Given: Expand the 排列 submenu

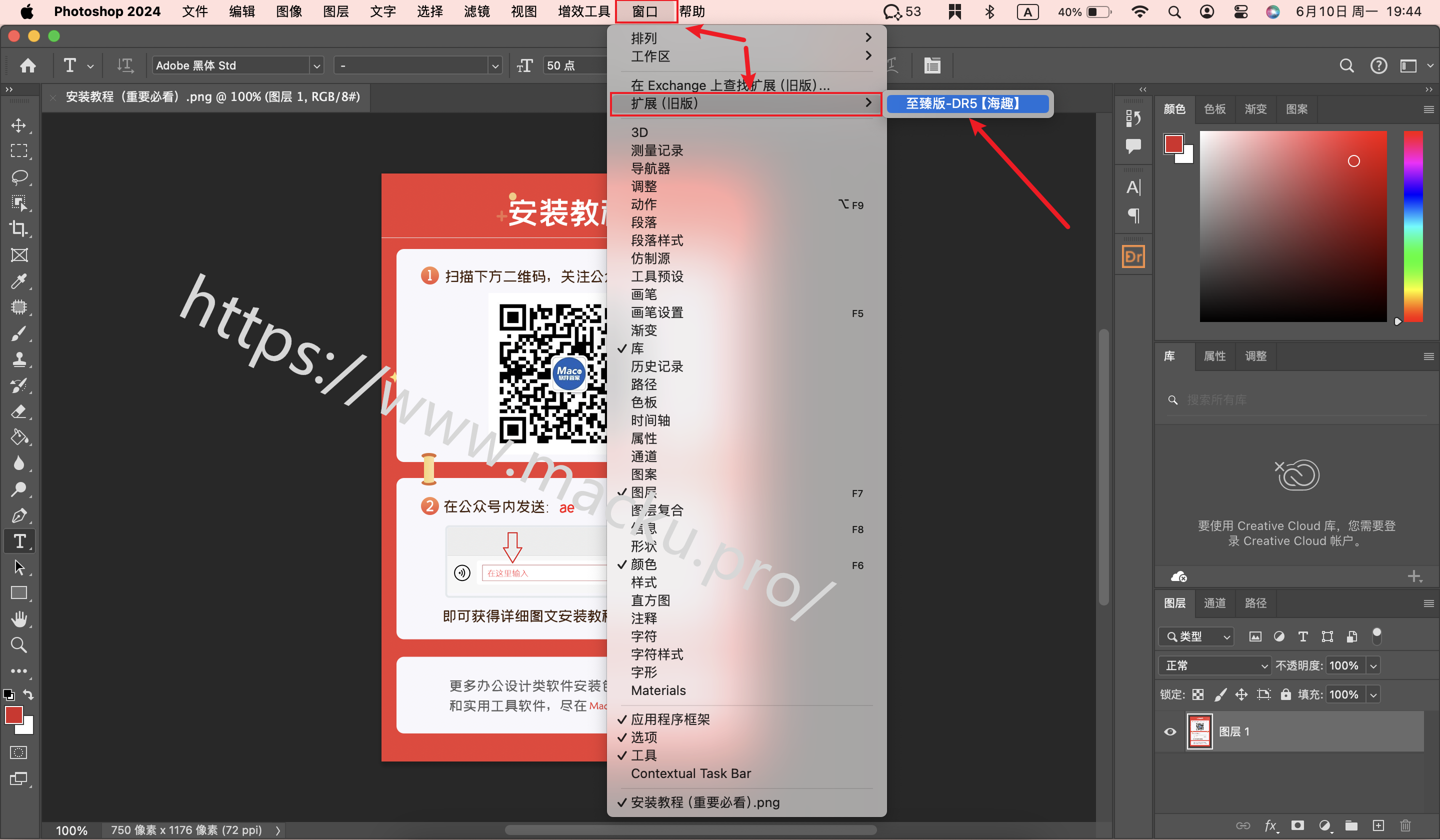Looking at the screenshot, I should [746, 37].
